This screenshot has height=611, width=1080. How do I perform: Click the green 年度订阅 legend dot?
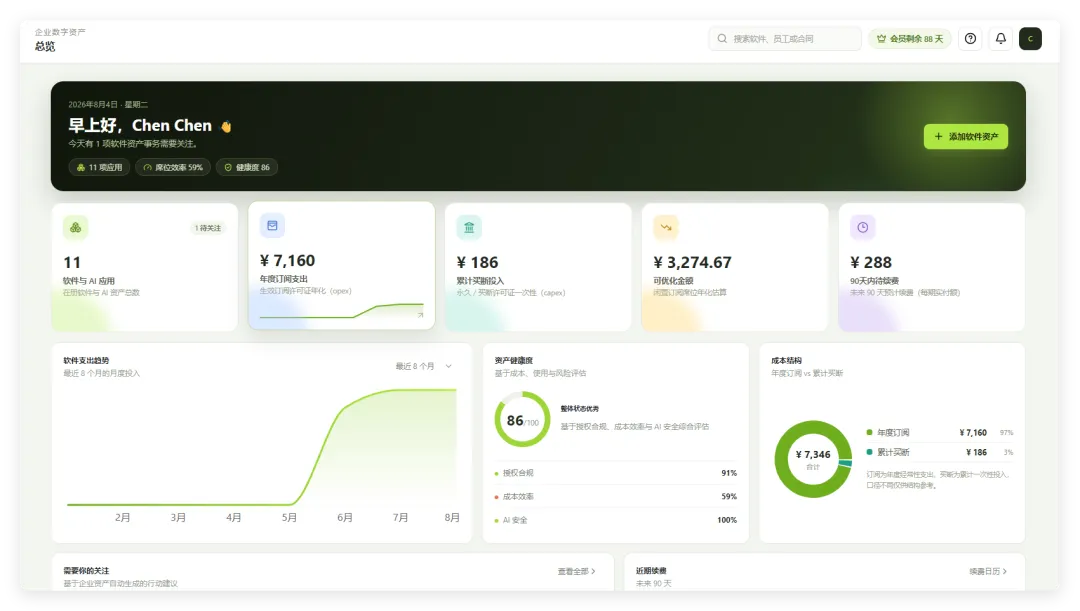(x=869, y=433)
